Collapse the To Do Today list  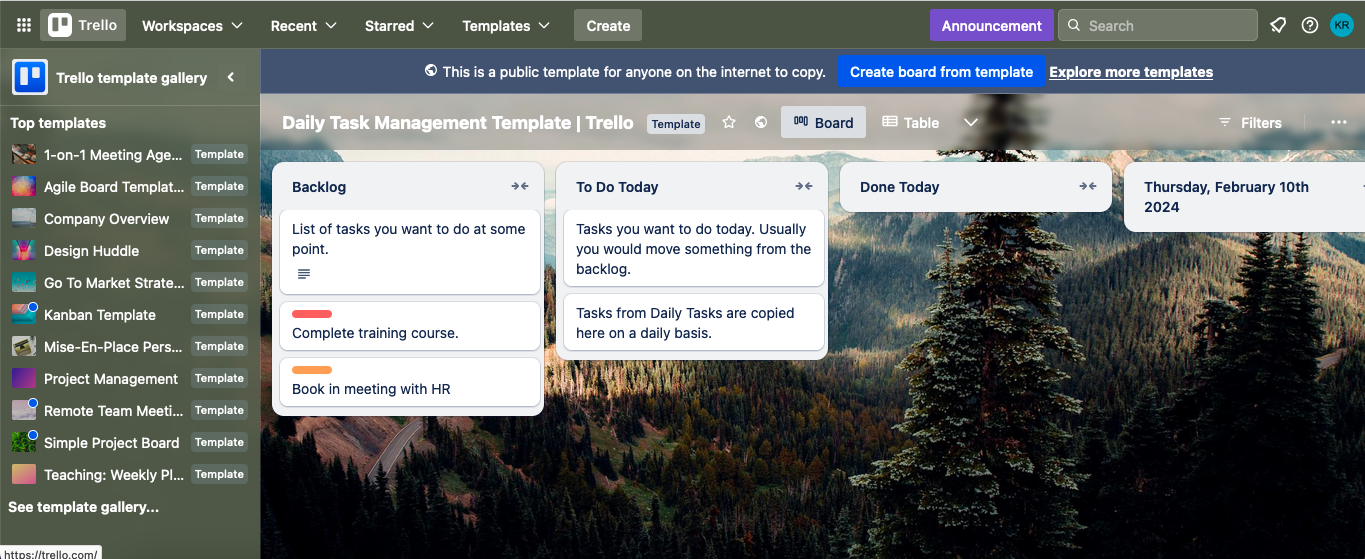coord(804,186)
